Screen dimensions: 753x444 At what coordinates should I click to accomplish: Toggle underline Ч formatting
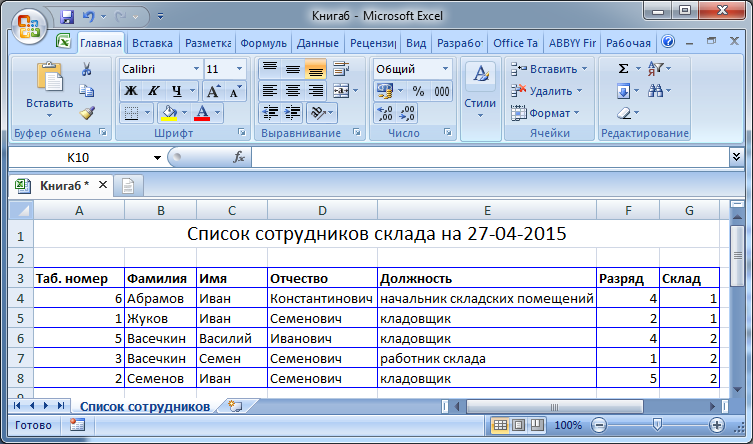(177, 91)
